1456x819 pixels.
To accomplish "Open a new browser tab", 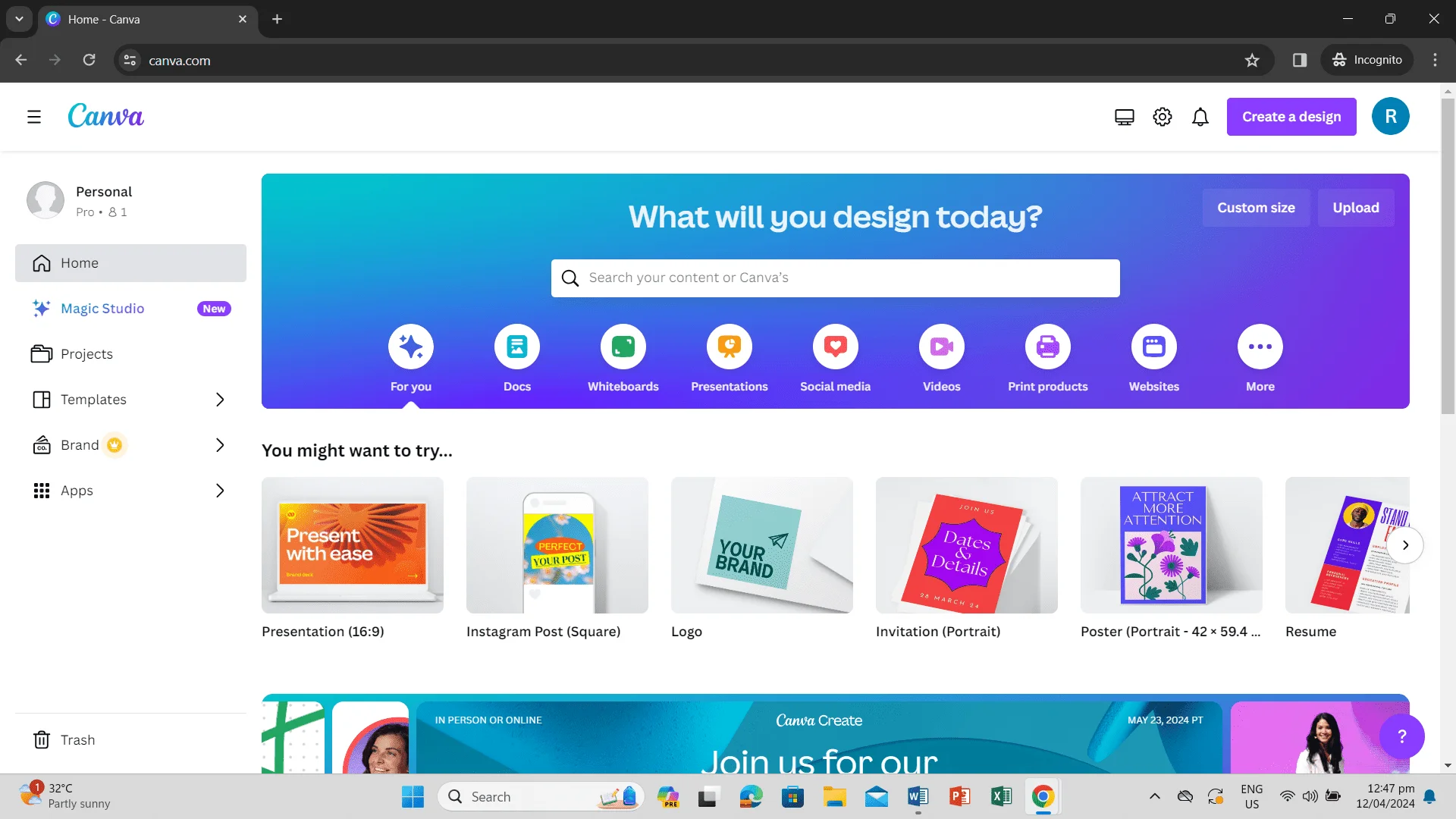I will point(278,19).
